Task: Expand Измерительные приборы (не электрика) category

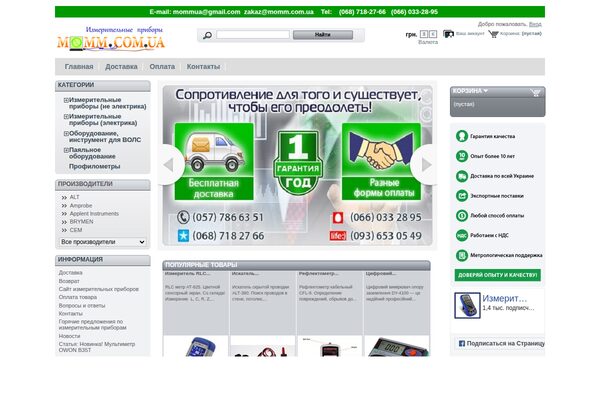Action: point(66,100)
